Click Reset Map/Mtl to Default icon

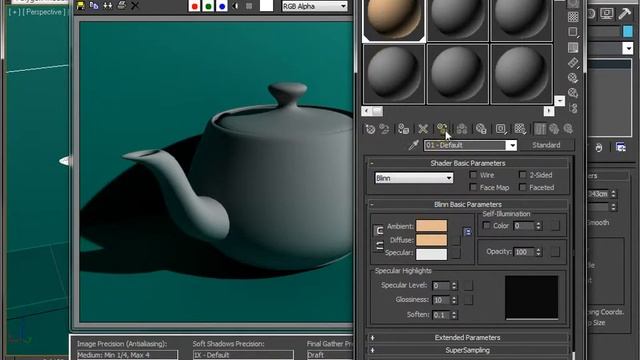[423, 129]
